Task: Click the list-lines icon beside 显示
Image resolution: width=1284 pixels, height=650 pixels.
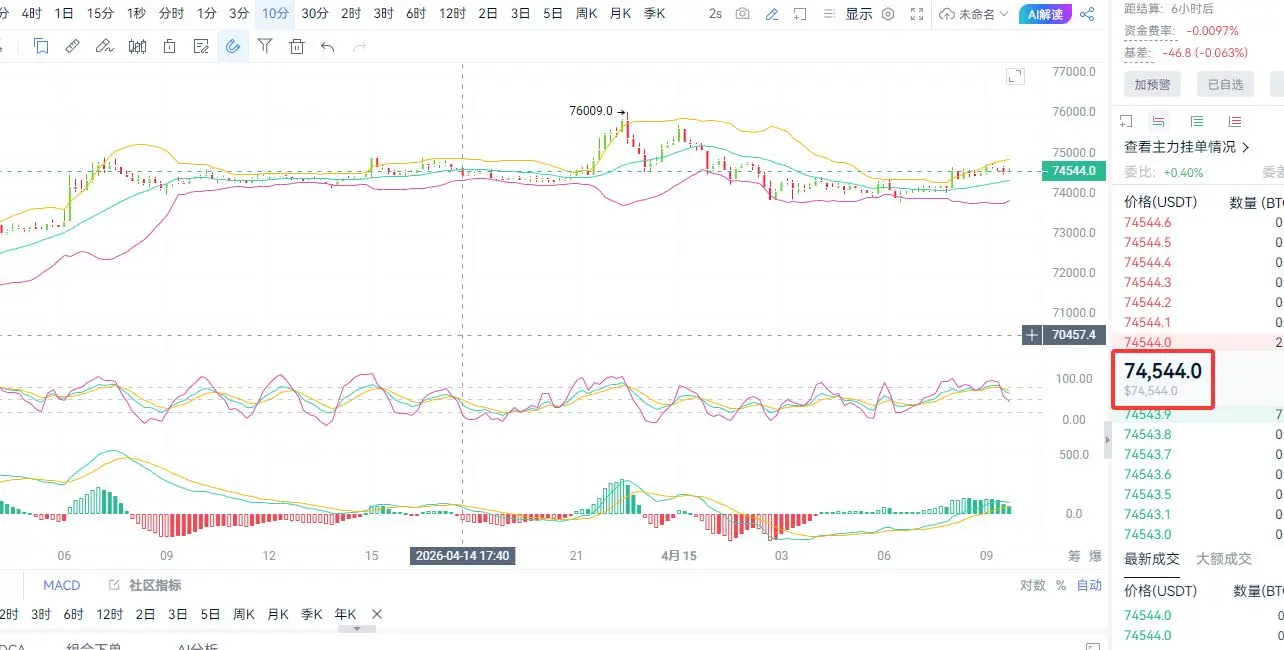Action: (829, 14)
